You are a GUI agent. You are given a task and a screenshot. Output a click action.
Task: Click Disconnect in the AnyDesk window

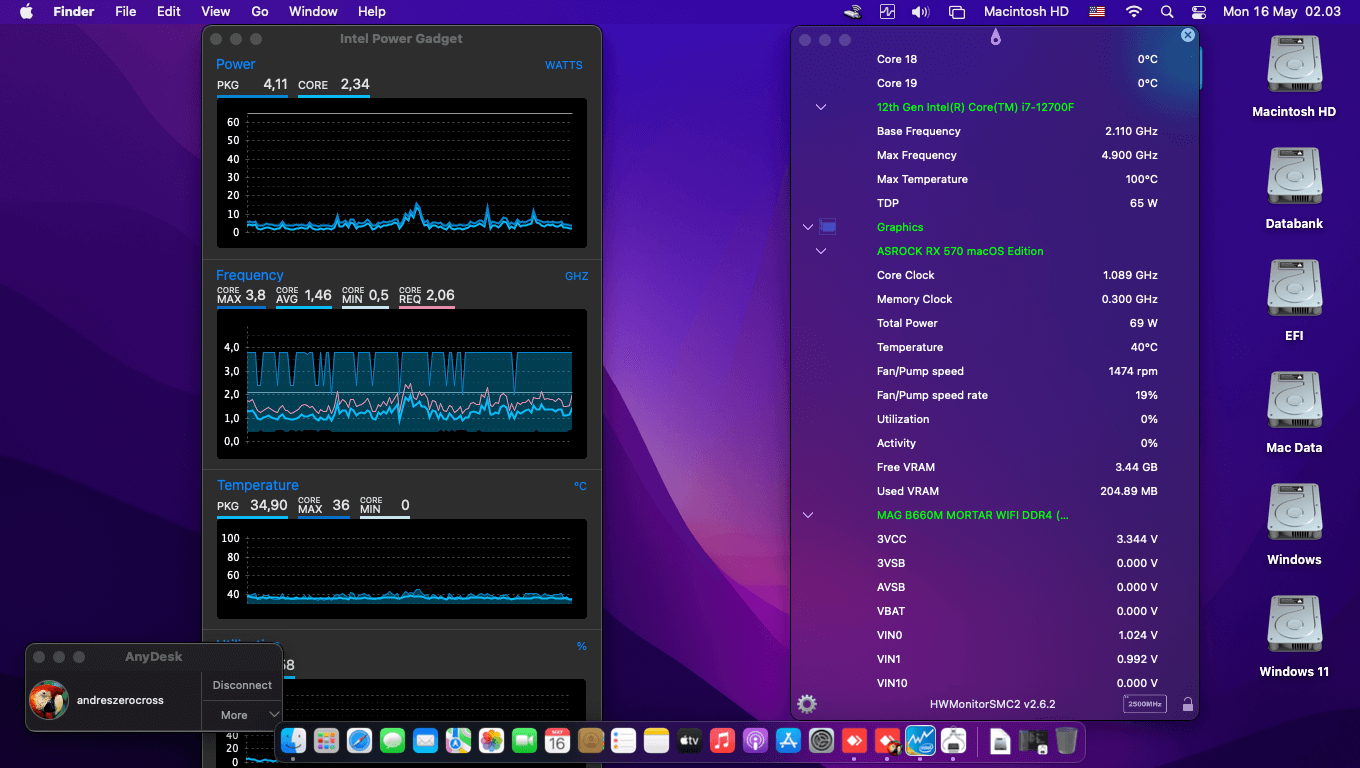coord(241,685)
